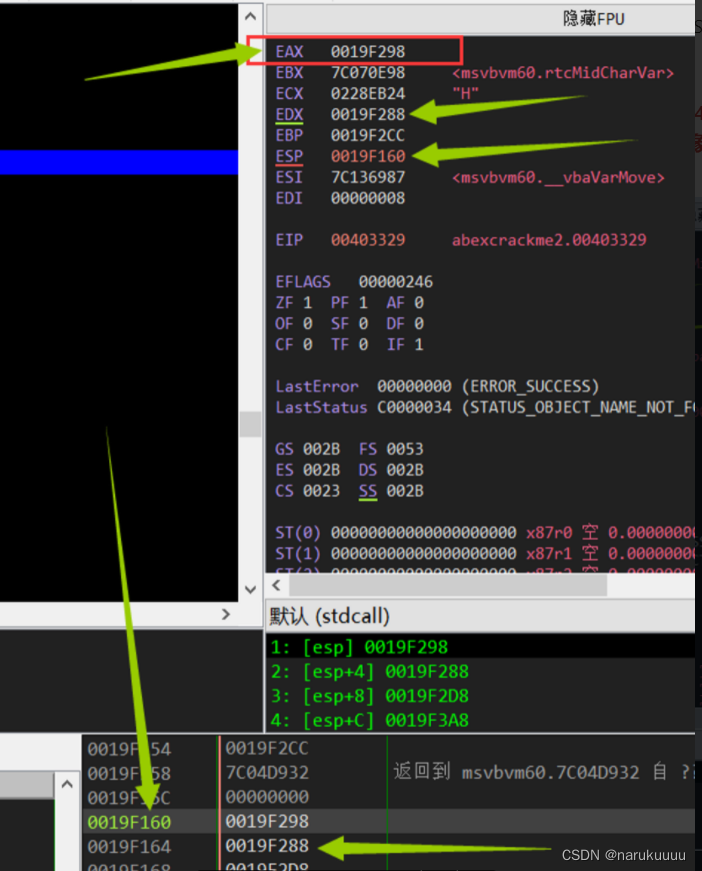Viewport: 702px width, 871px height.
Task: Select the DS segment register value 002B
Action: click(405, 470)
